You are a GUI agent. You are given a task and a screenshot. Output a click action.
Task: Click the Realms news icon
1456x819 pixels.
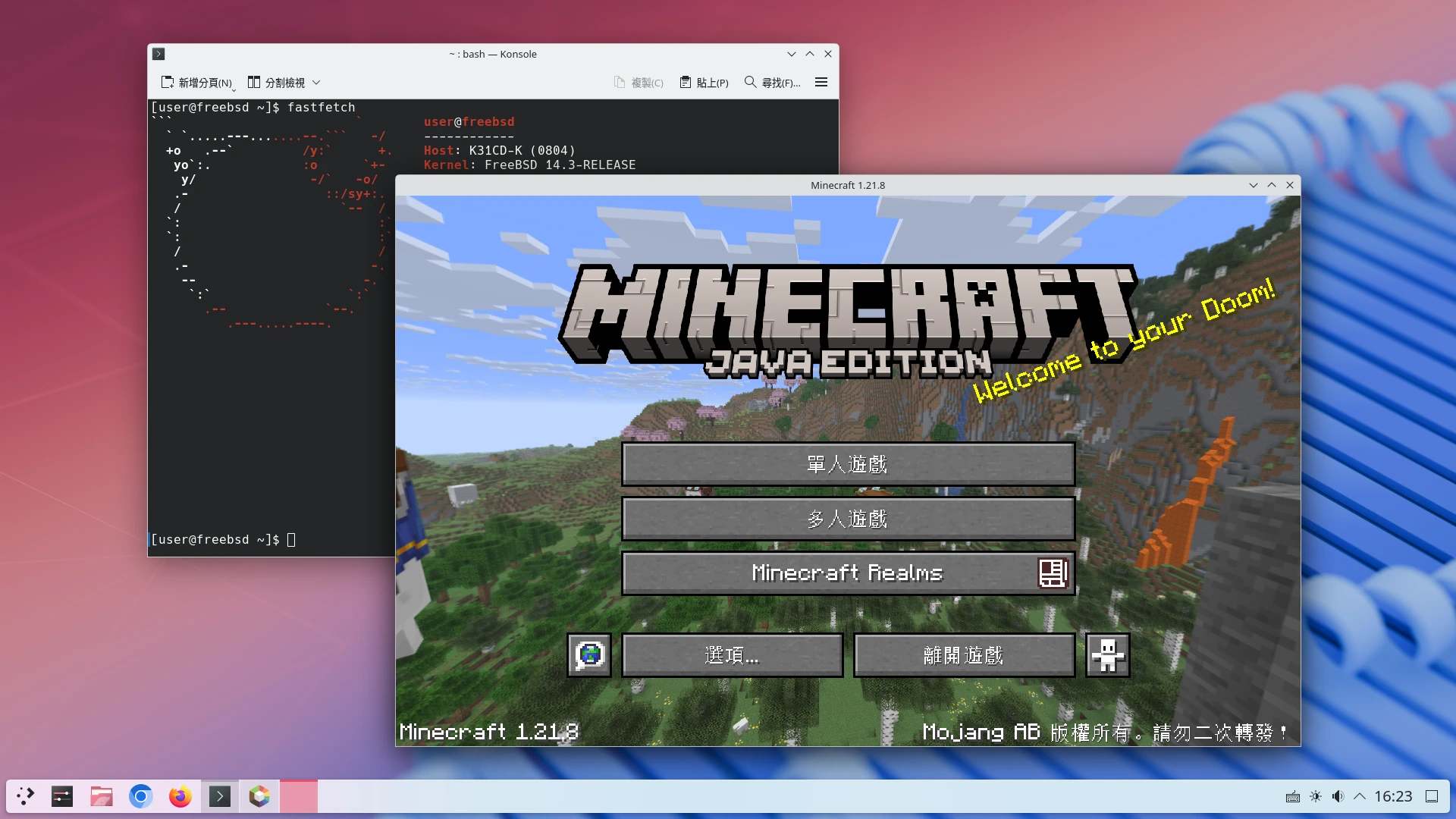click(1053, 573)
